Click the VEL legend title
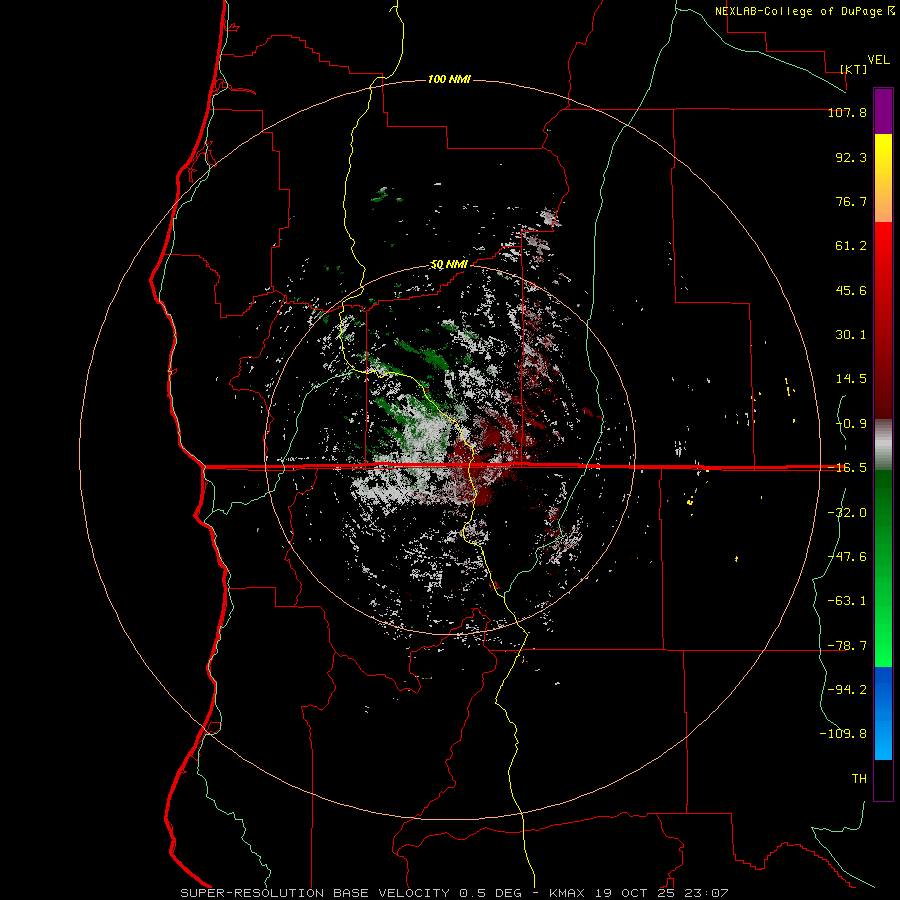Viewport: 900px width, 900px height. 878,60
